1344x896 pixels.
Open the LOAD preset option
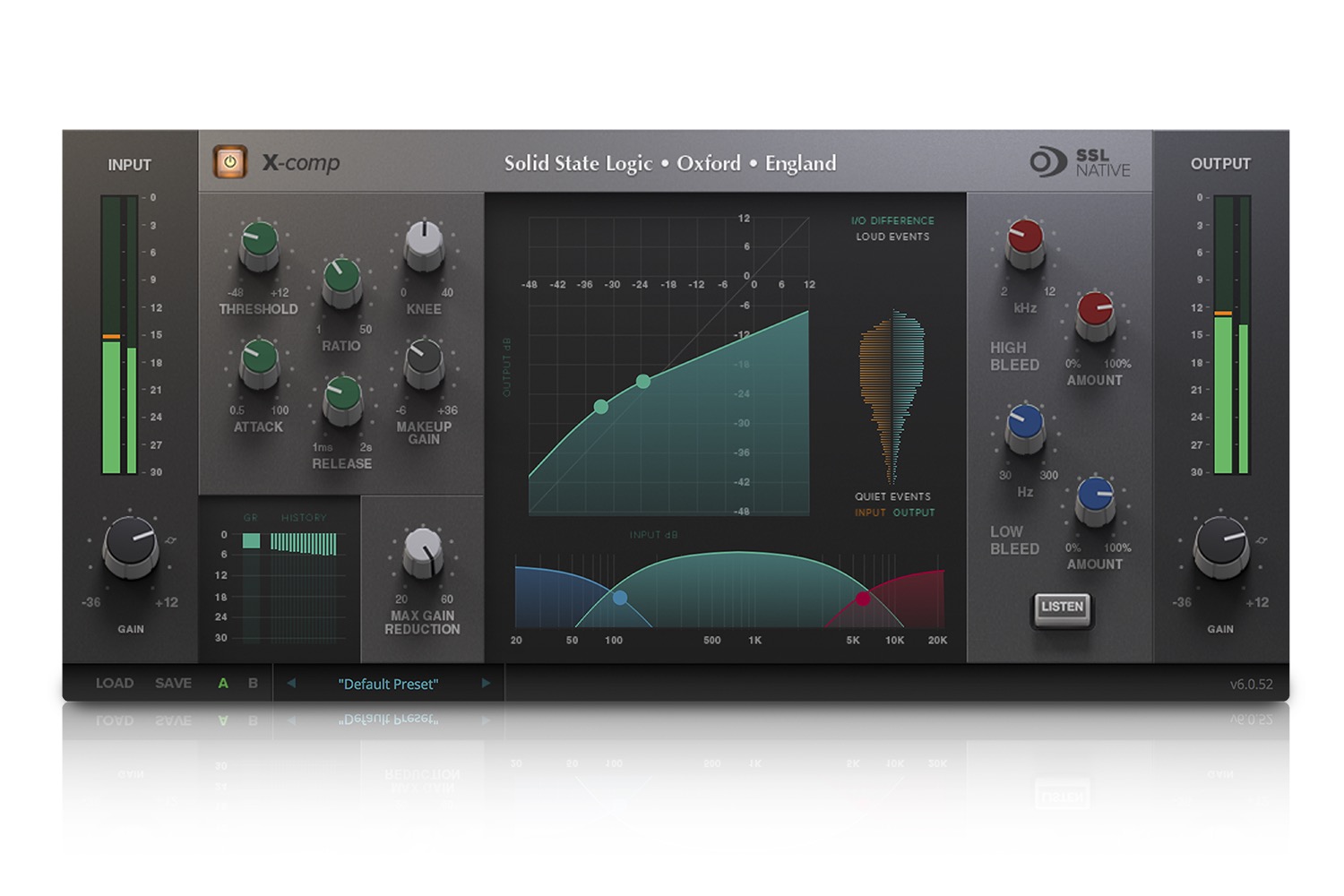[115, 684]
